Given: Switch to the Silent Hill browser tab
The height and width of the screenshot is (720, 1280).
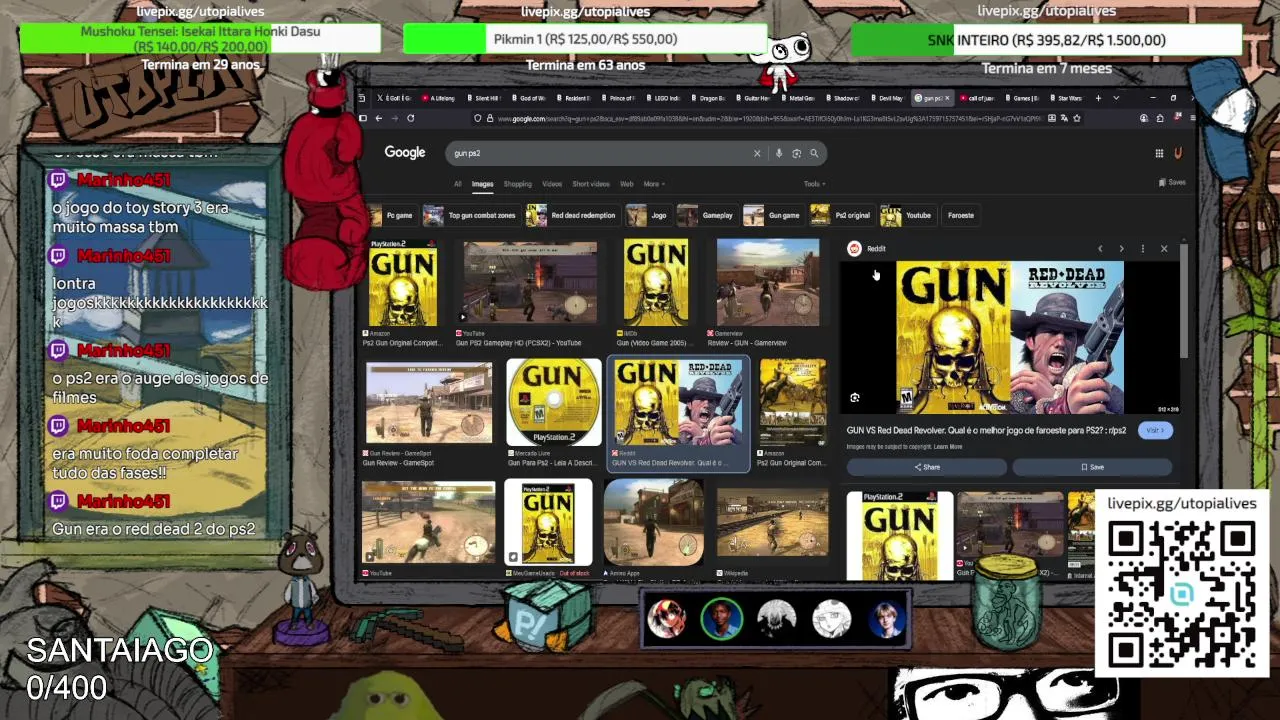Looking at the screenshot, I should 486,98.
